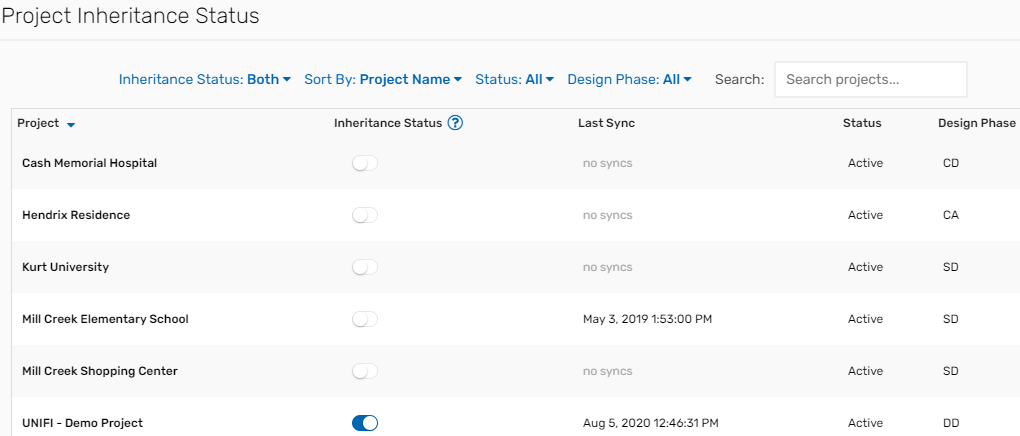This screenshot has width=1020, height=436.
Task: Open the Sort By Project Name dropdown
Action: pos(383,79)
